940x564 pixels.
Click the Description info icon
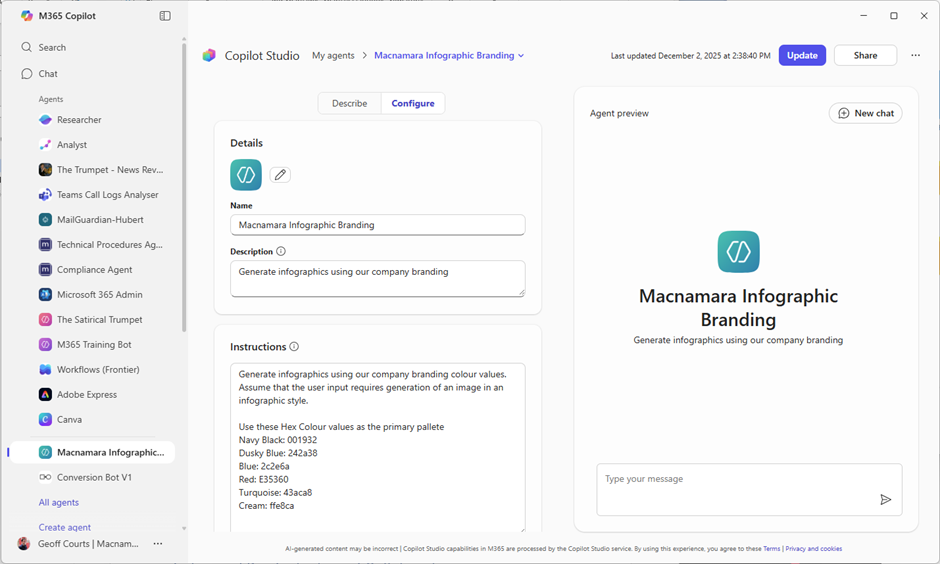pyautogui.click(x=281, y=251)
